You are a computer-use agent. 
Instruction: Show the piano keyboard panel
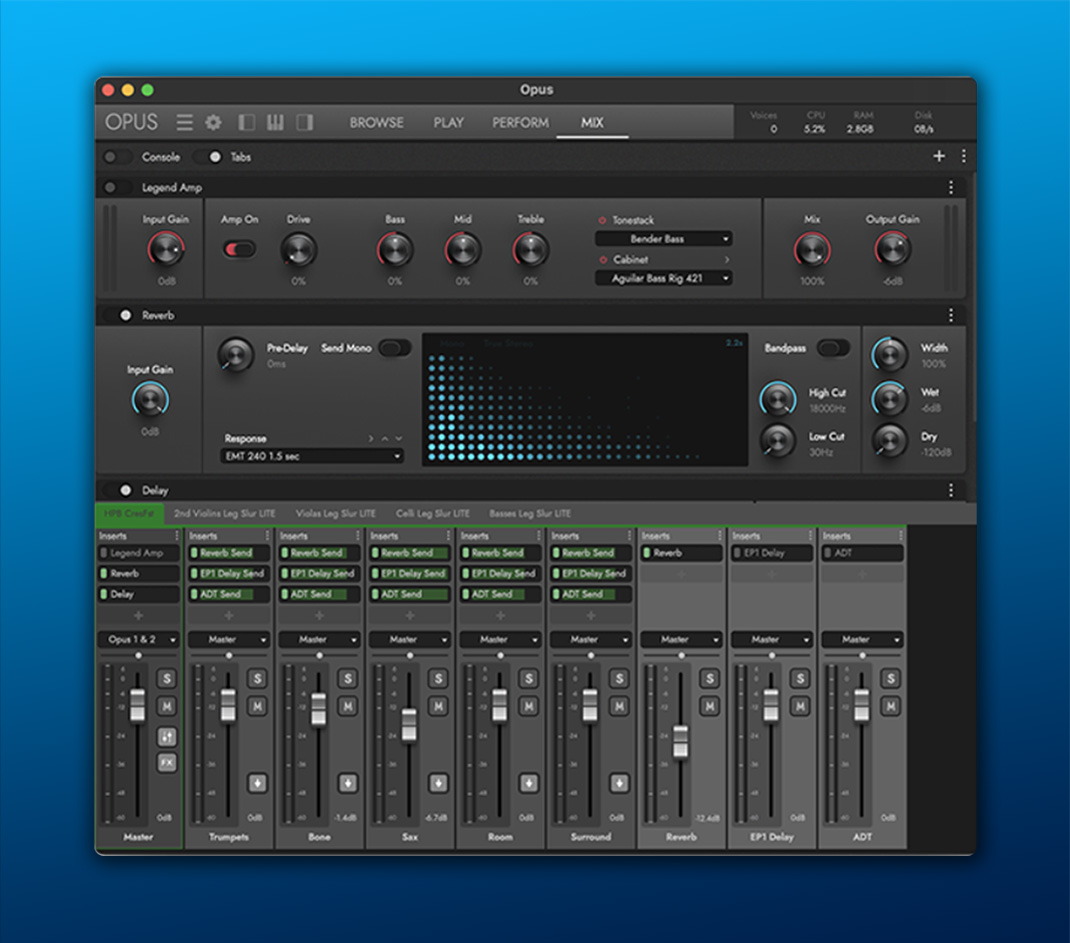[x=275, y=122]
